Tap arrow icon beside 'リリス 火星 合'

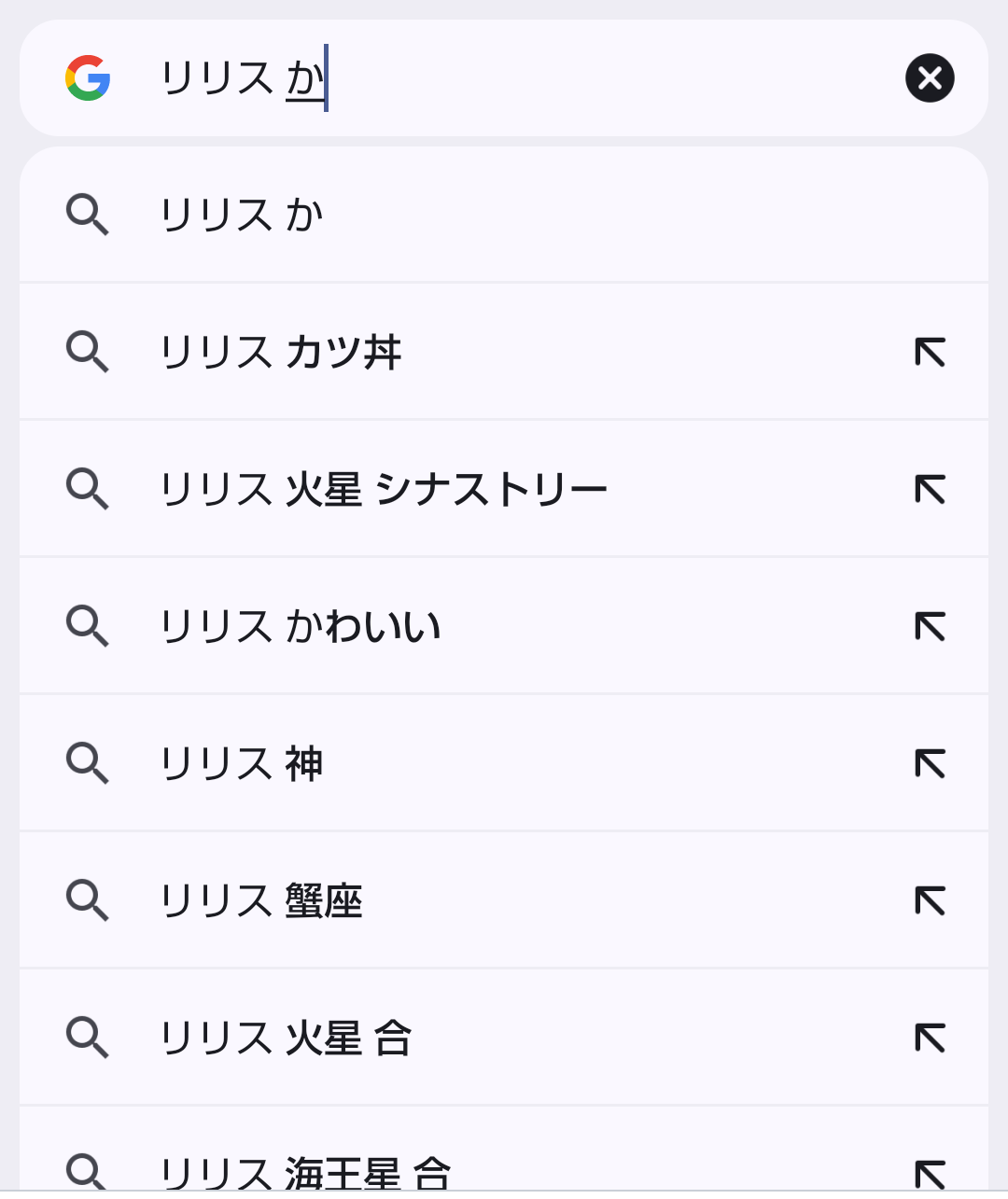[x=930, y=1038]
